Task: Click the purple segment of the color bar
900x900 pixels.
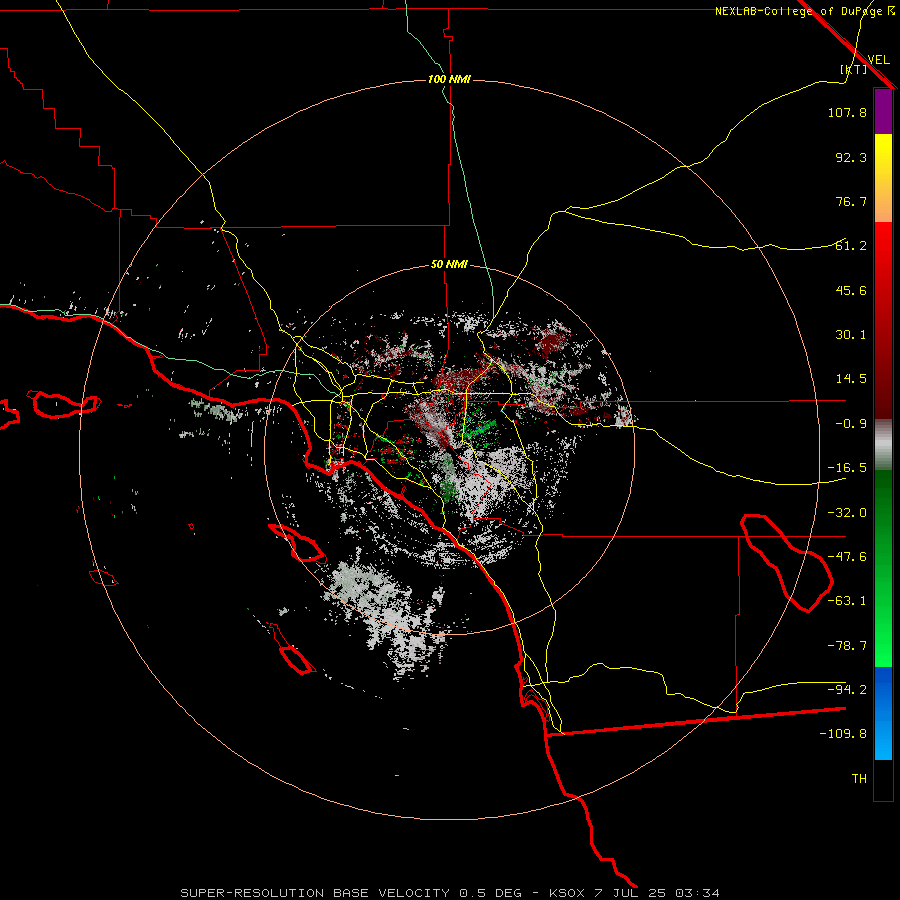Action: (x=883, y=112)
